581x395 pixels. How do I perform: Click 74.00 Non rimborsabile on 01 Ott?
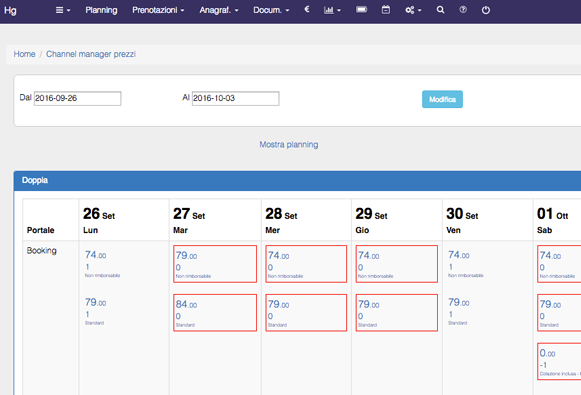[x=559, y=264]
